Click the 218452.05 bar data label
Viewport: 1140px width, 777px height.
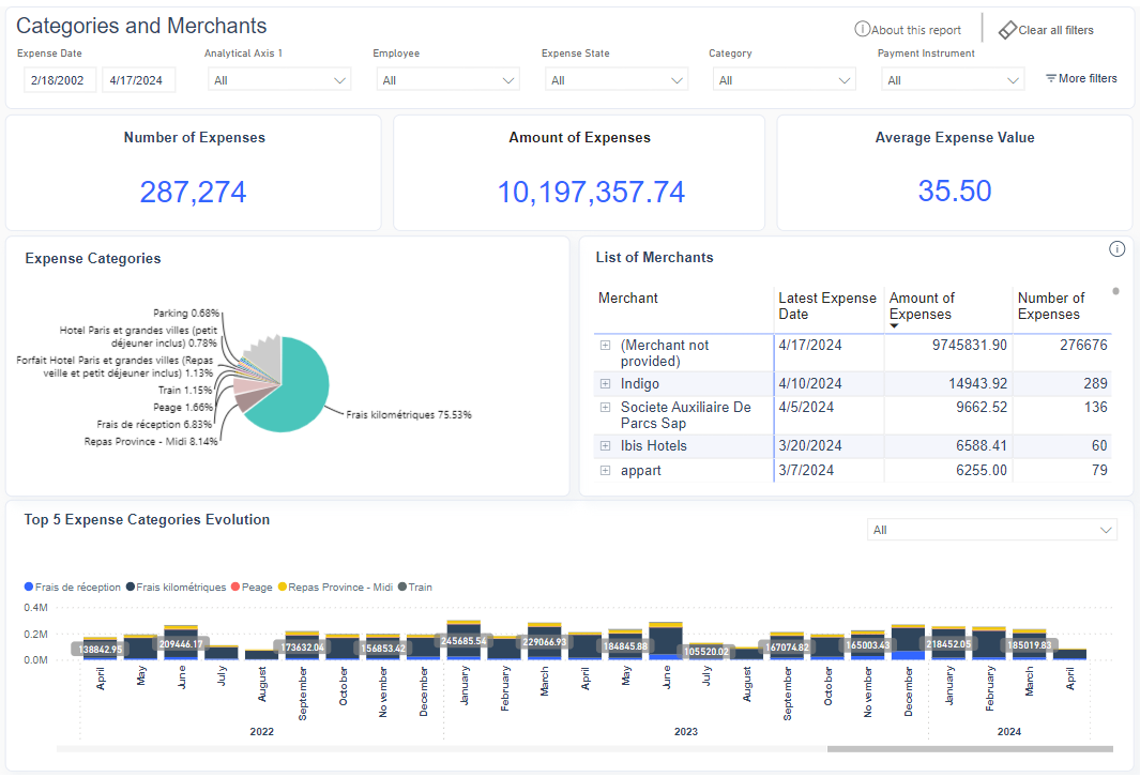click(x=948, y=644)
